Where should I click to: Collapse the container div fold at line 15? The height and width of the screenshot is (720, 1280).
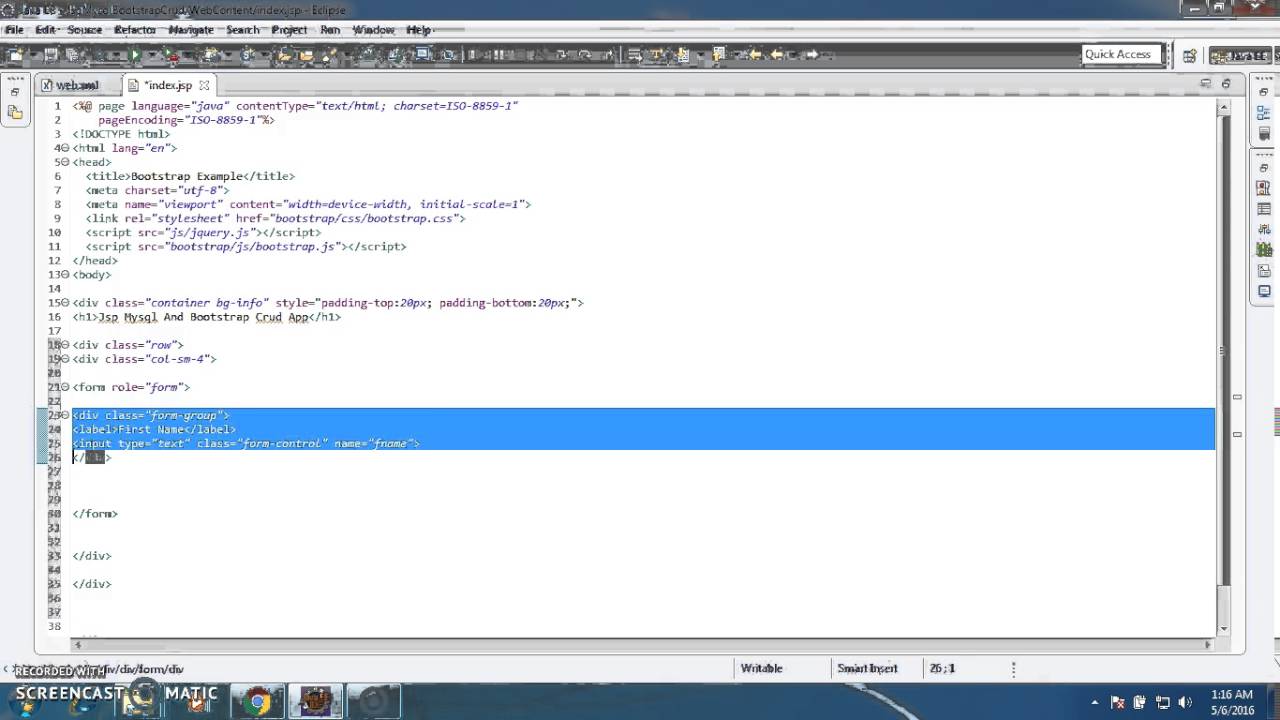[x=66, y=302]
